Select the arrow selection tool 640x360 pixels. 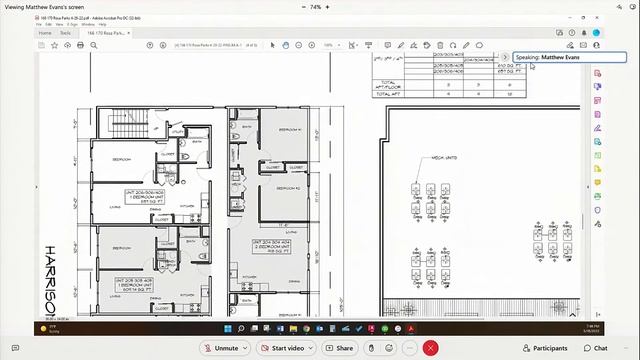pos(273,45)
